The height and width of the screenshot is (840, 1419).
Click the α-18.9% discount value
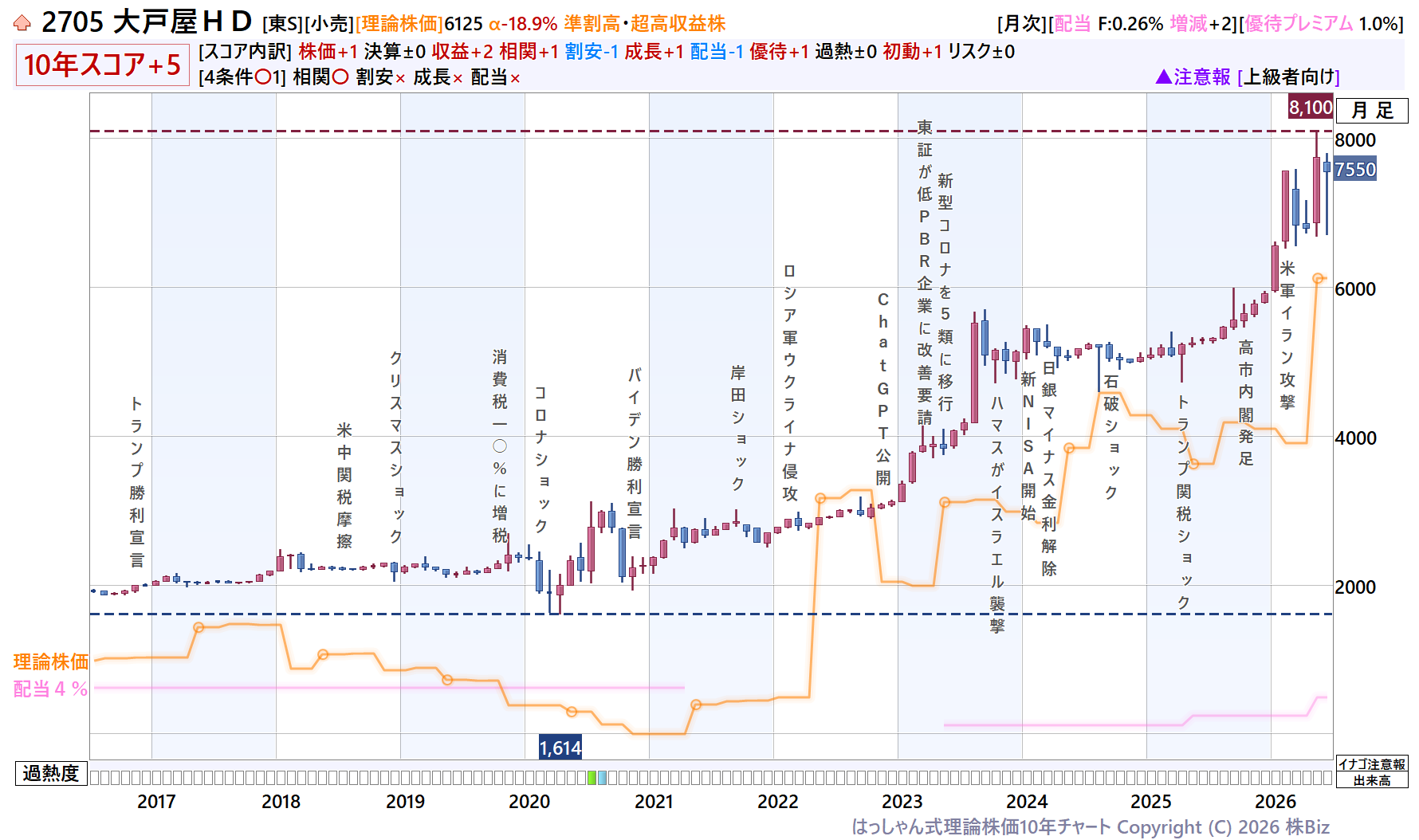pos(523,24)
